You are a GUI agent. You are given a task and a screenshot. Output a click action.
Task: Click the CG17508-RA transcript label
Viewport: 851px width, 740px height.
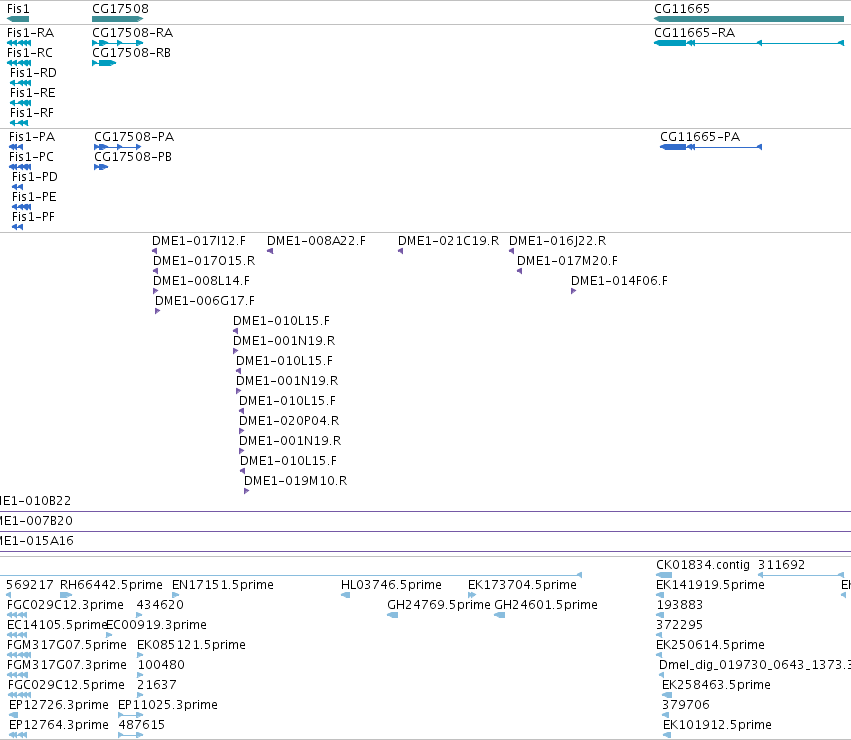pos(132,33)
